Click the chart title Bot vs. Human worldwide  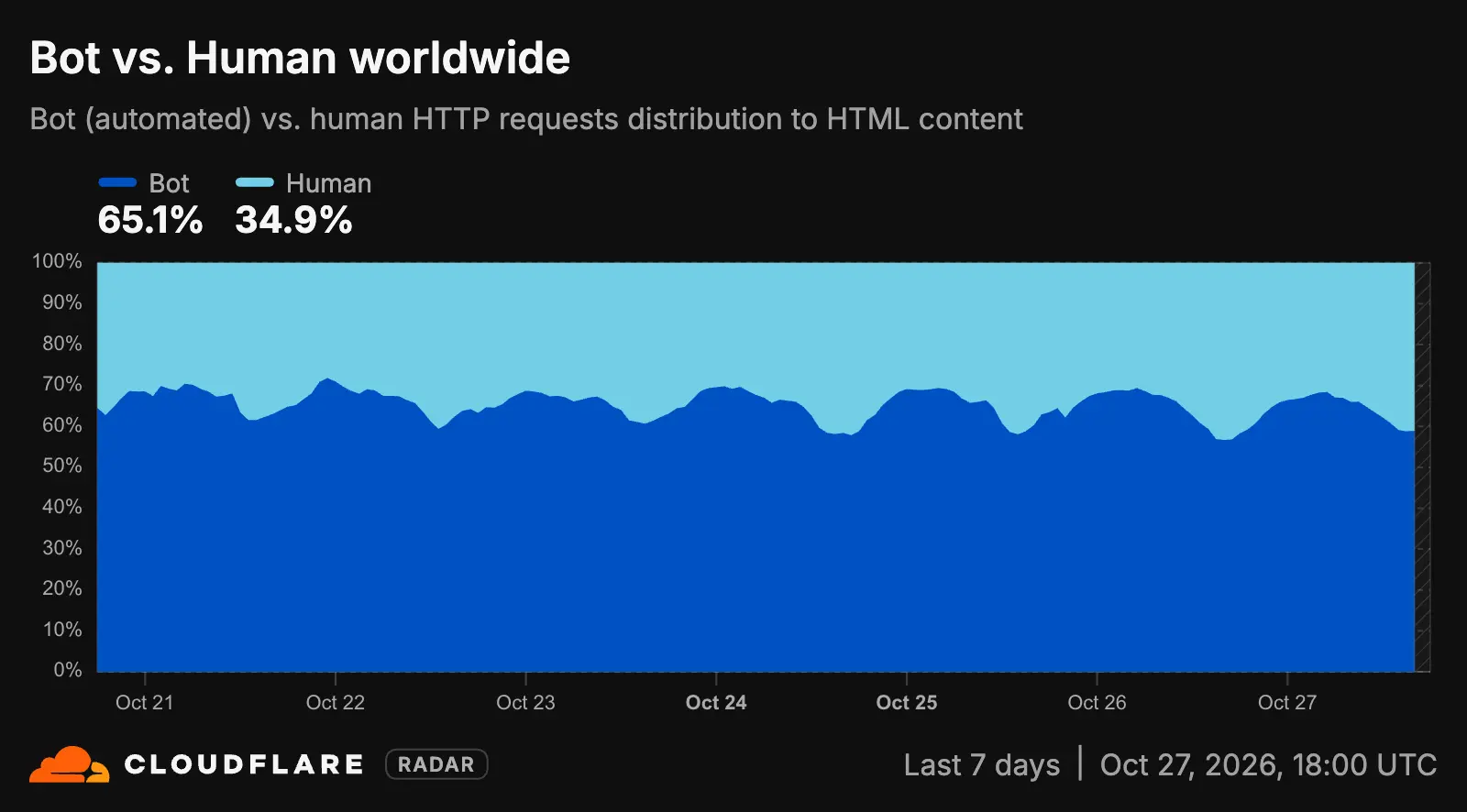pyautogui.click(x=300, y=58)
